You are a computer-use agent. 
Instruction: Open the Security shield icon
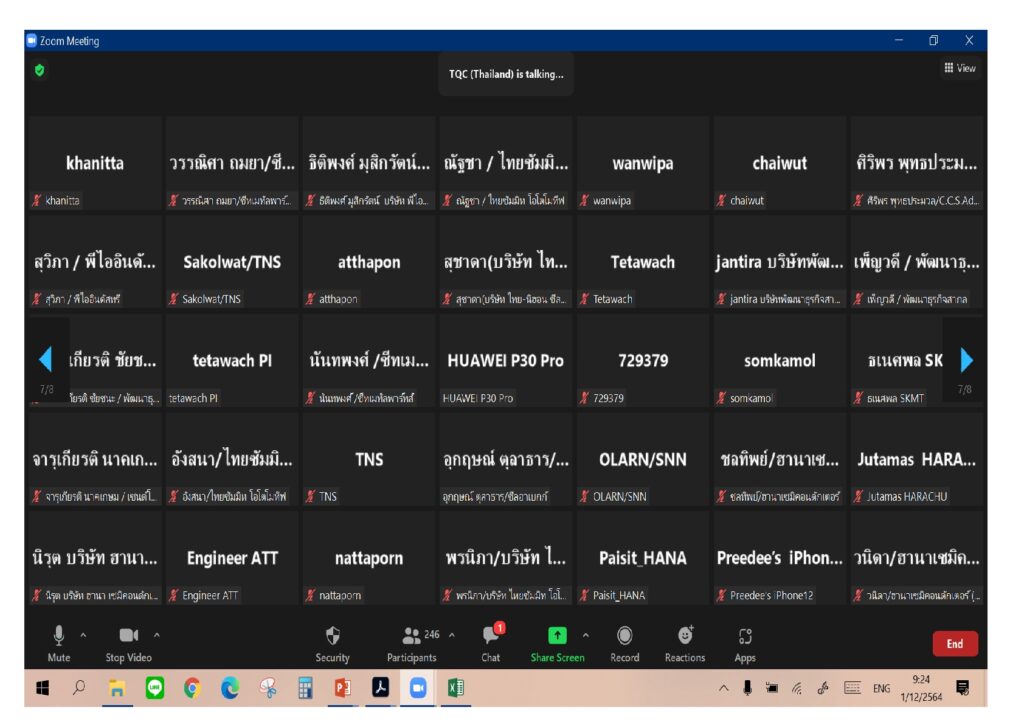click(332, 635)
